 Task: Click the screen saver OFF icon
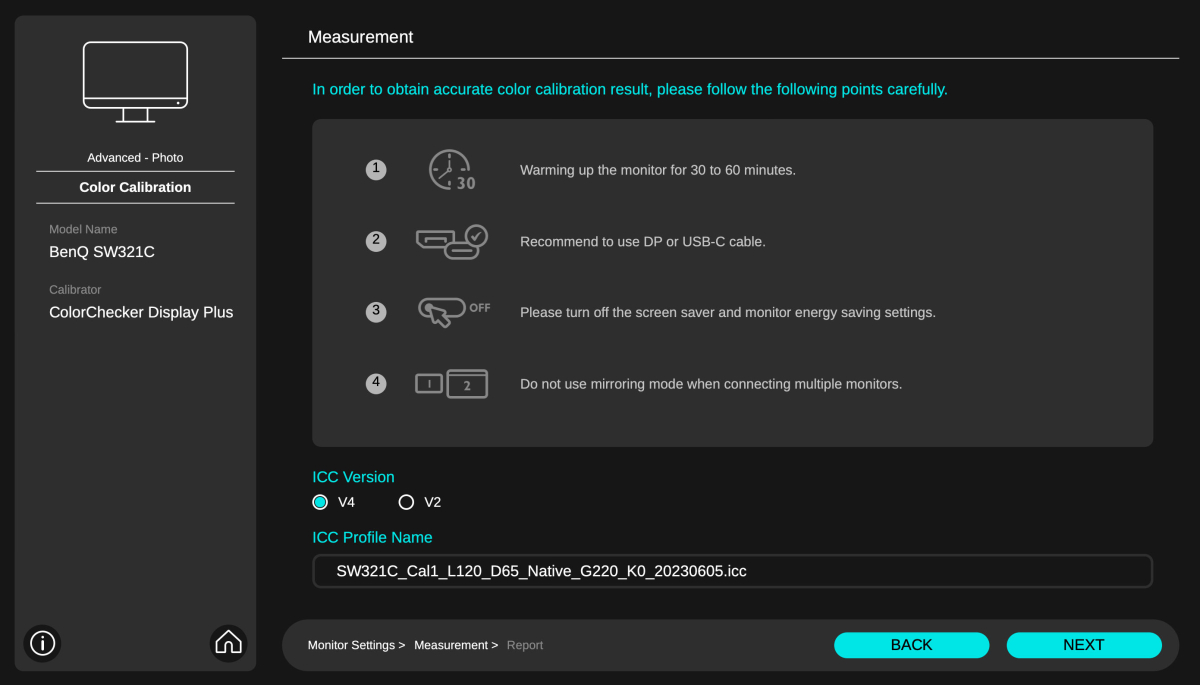click(x=452, y=312)
